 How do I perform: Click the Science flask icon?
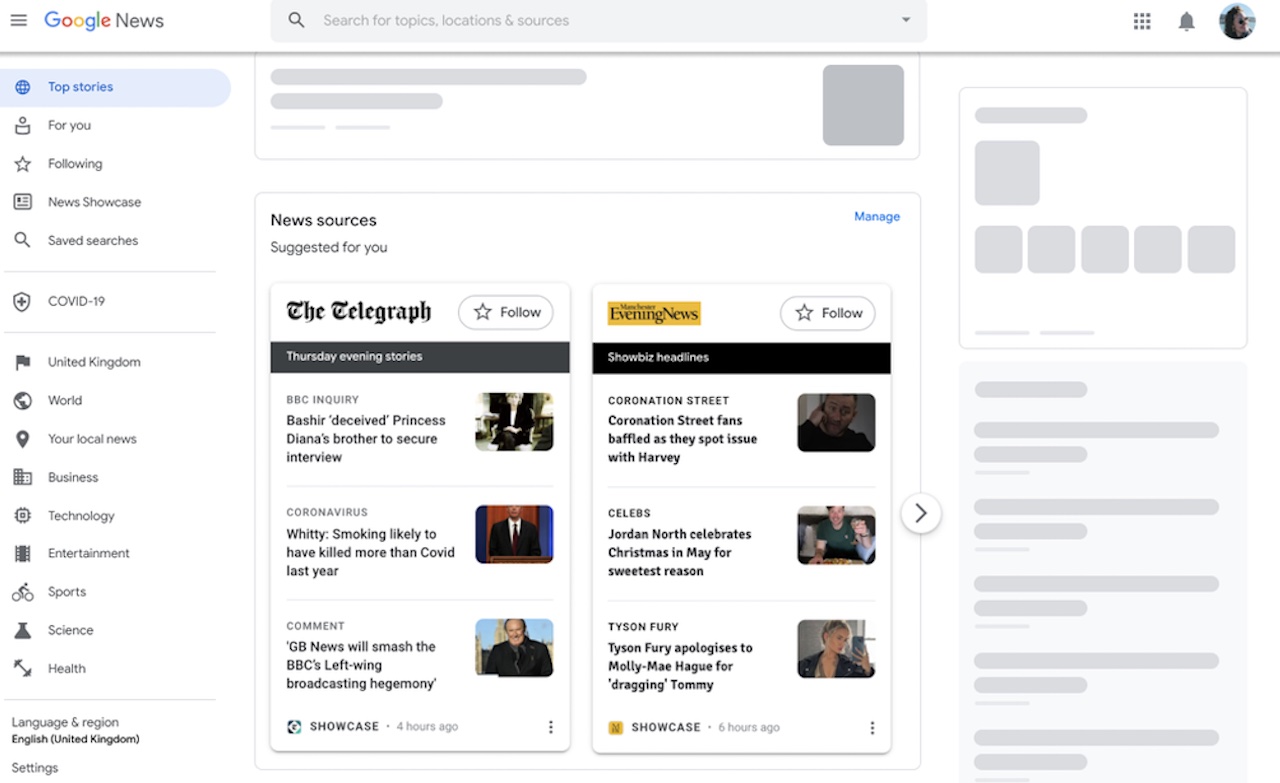coord(22,630)
